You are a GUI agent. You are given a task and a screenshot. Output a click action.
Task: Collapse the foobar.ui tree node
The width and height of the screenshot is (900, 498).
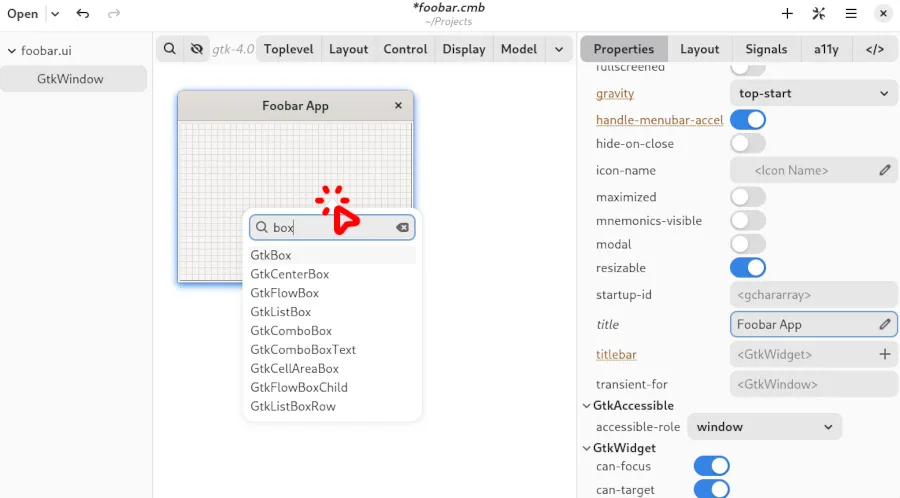click(x=11, y=51)
